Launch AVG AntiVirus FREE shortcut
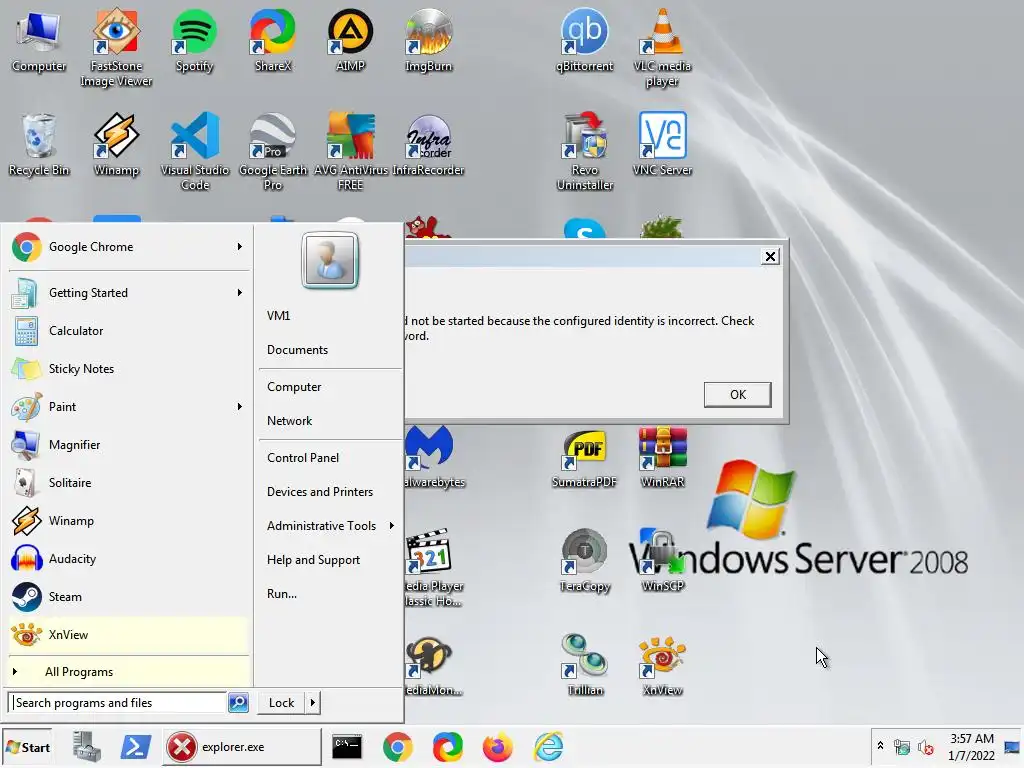This screenshot has width=1024, height=768. pos(351,152)
